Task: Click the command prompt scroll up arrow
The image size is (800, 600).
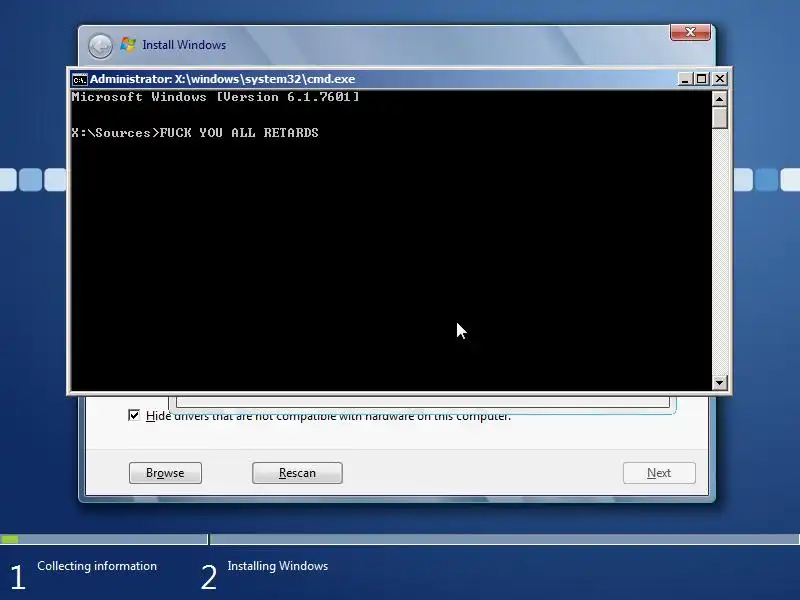Action: click(x=719, y=98)
